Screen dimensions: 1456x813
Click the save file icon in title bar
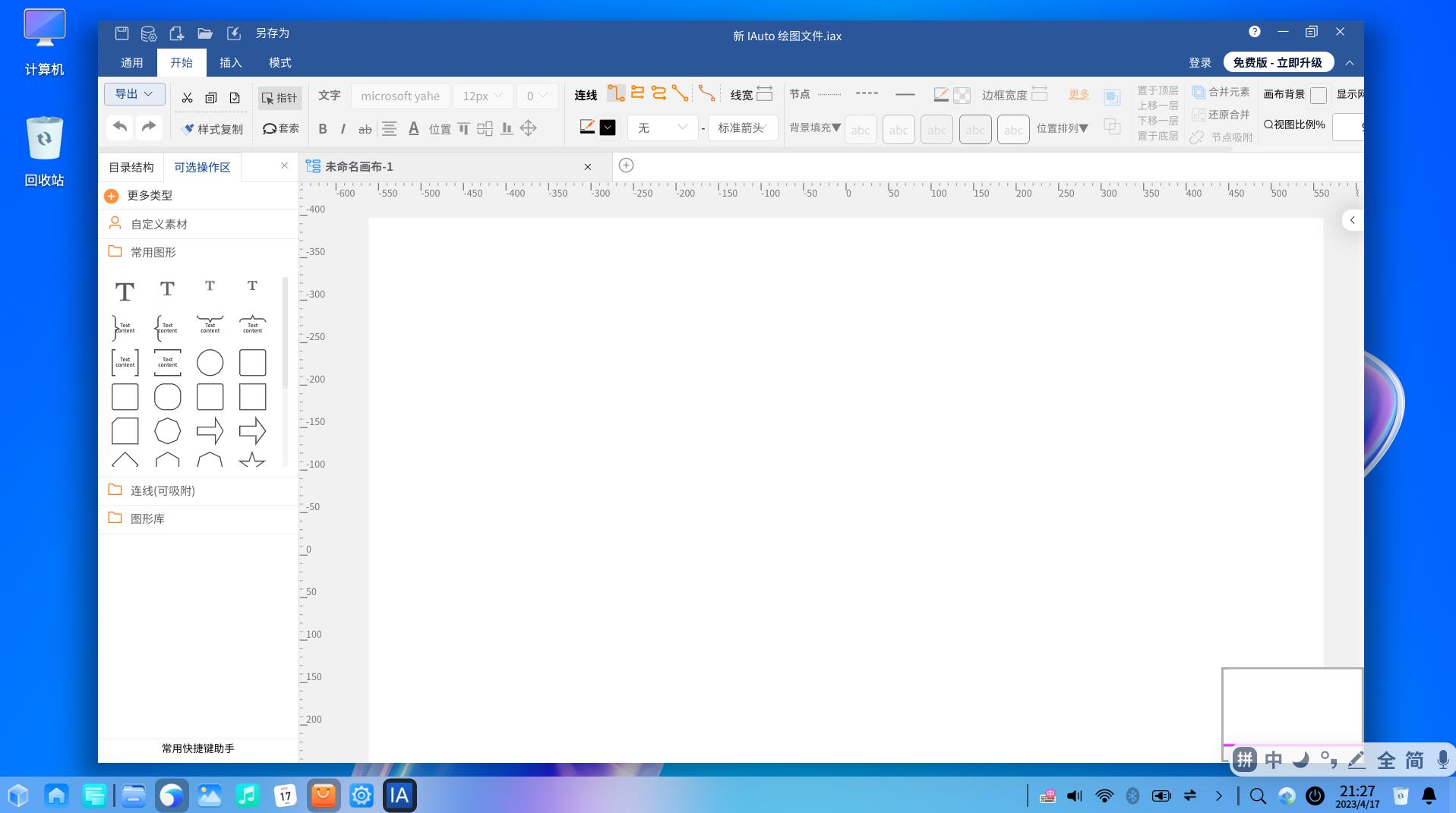coord(122,33)
